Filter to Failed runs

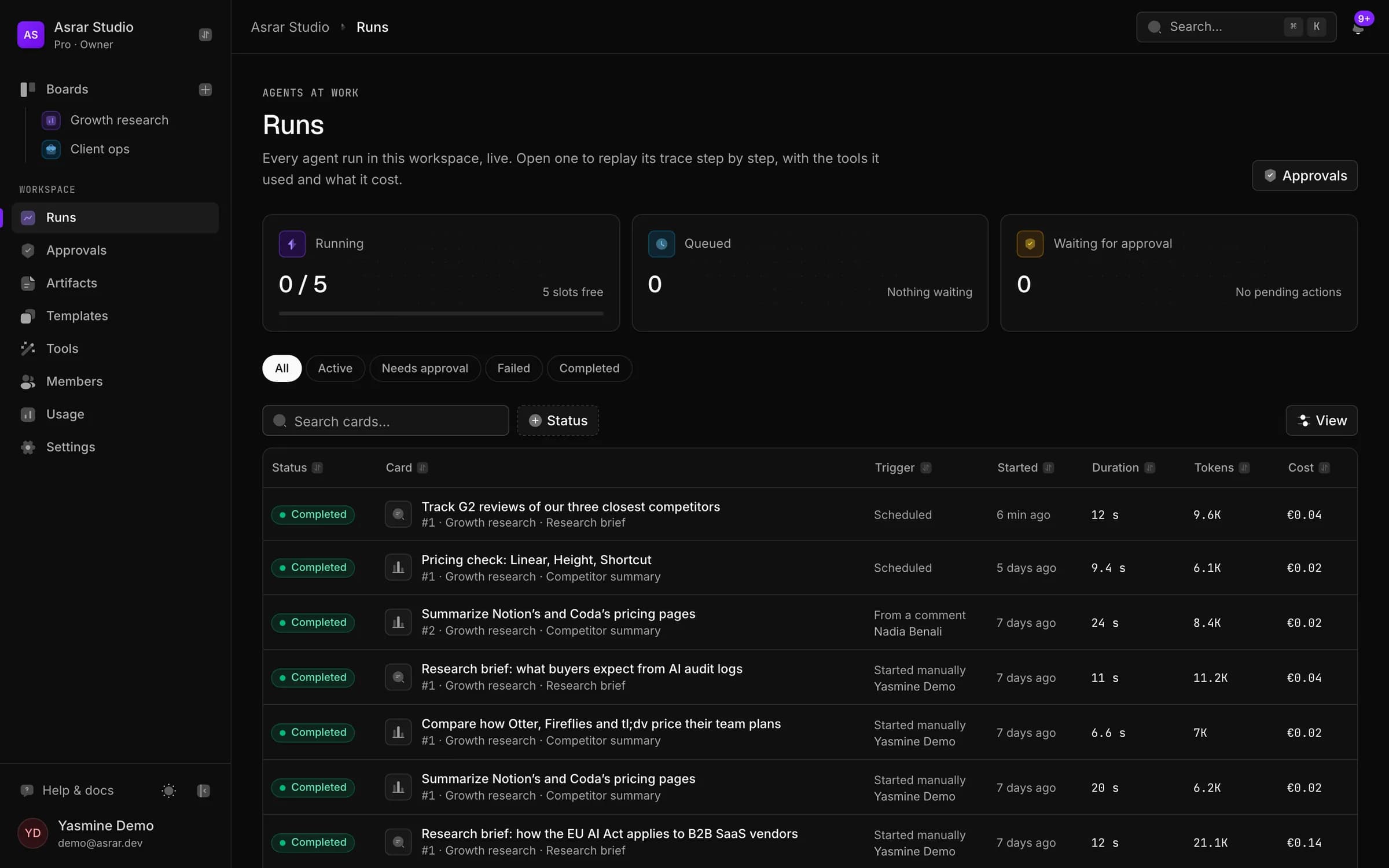(x=513, y=369)
